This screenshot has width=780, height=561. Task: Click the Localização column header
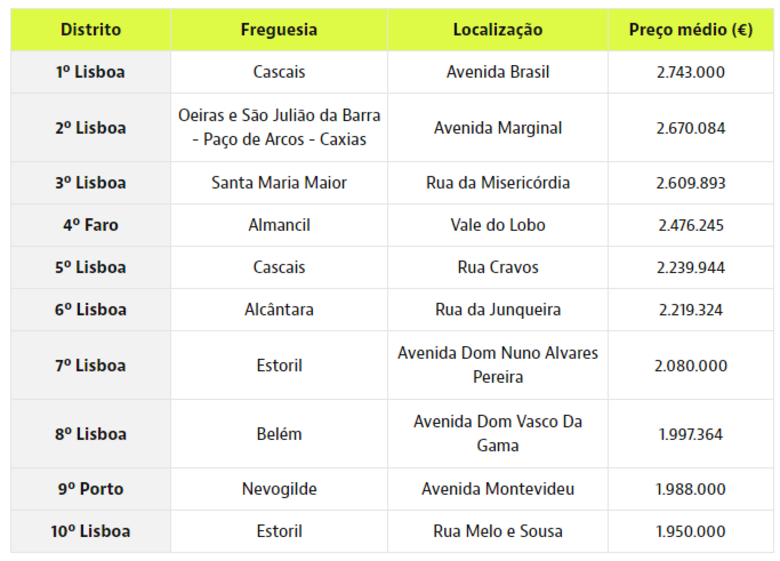click(x=497, y=30)
